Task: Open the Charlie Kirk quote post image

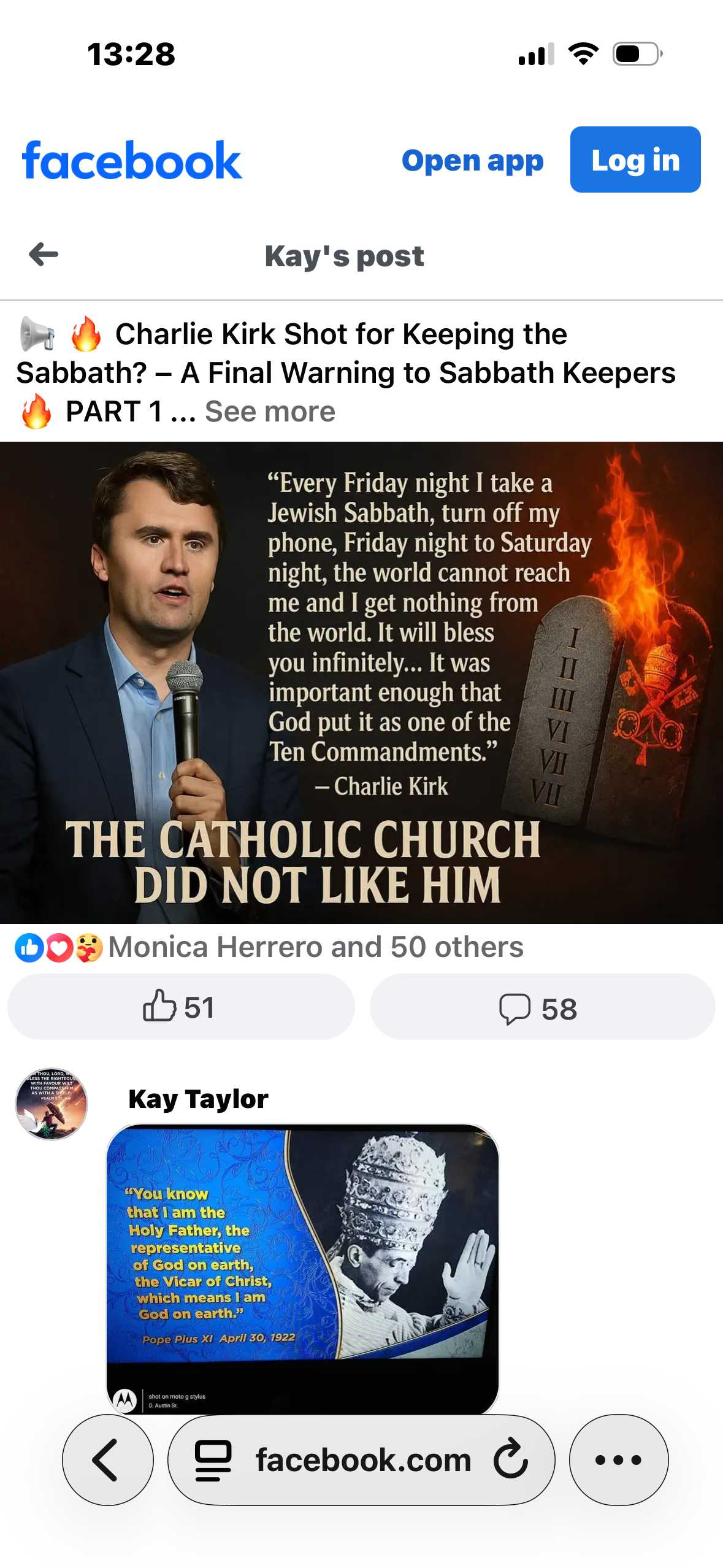Action: 361,682
